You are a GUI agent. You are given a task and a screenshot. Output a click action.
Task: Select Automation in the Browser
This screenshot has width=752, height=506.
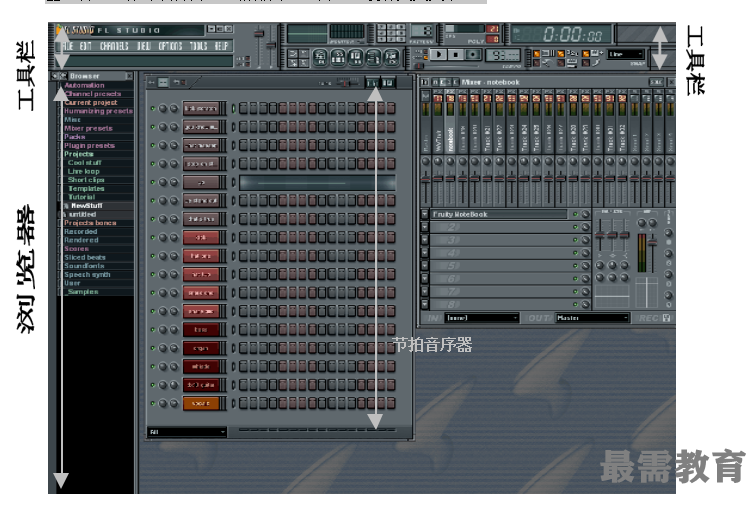(84, 85)
